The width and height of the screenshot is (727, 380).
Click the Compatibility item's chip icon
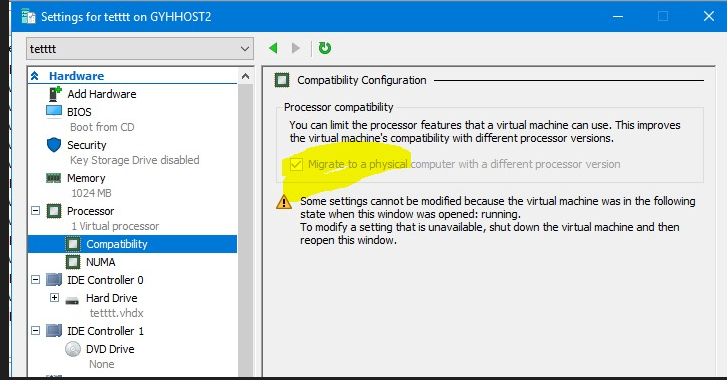(73, 244)
